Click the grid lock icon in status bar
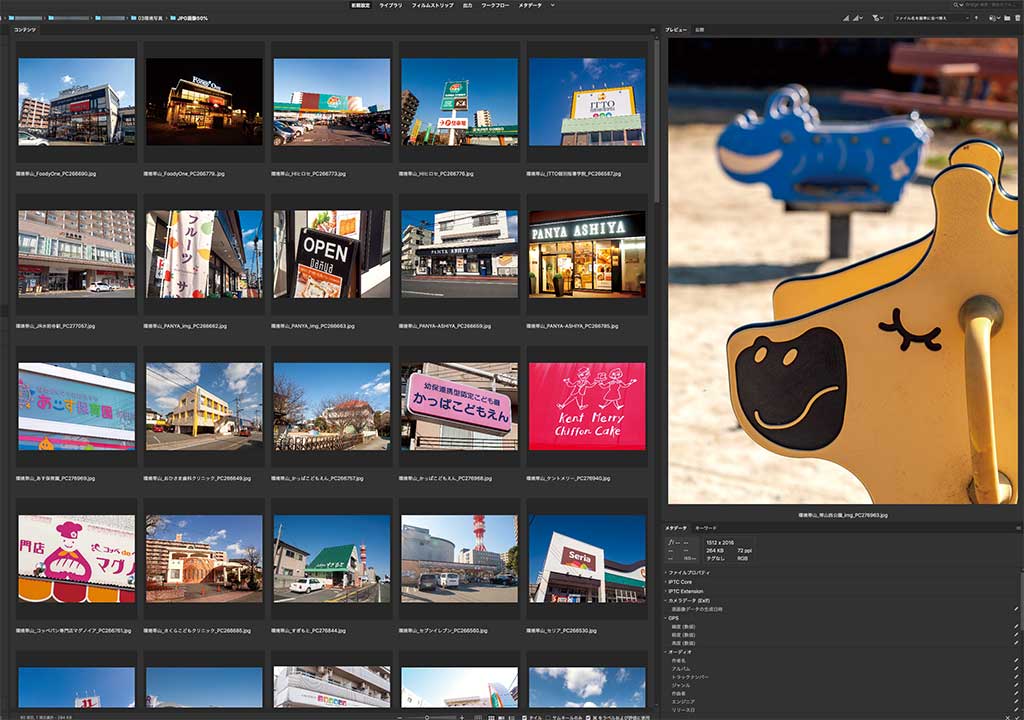Image resolution: width=1024 pixels, height=720 pixels. point(479,717)
